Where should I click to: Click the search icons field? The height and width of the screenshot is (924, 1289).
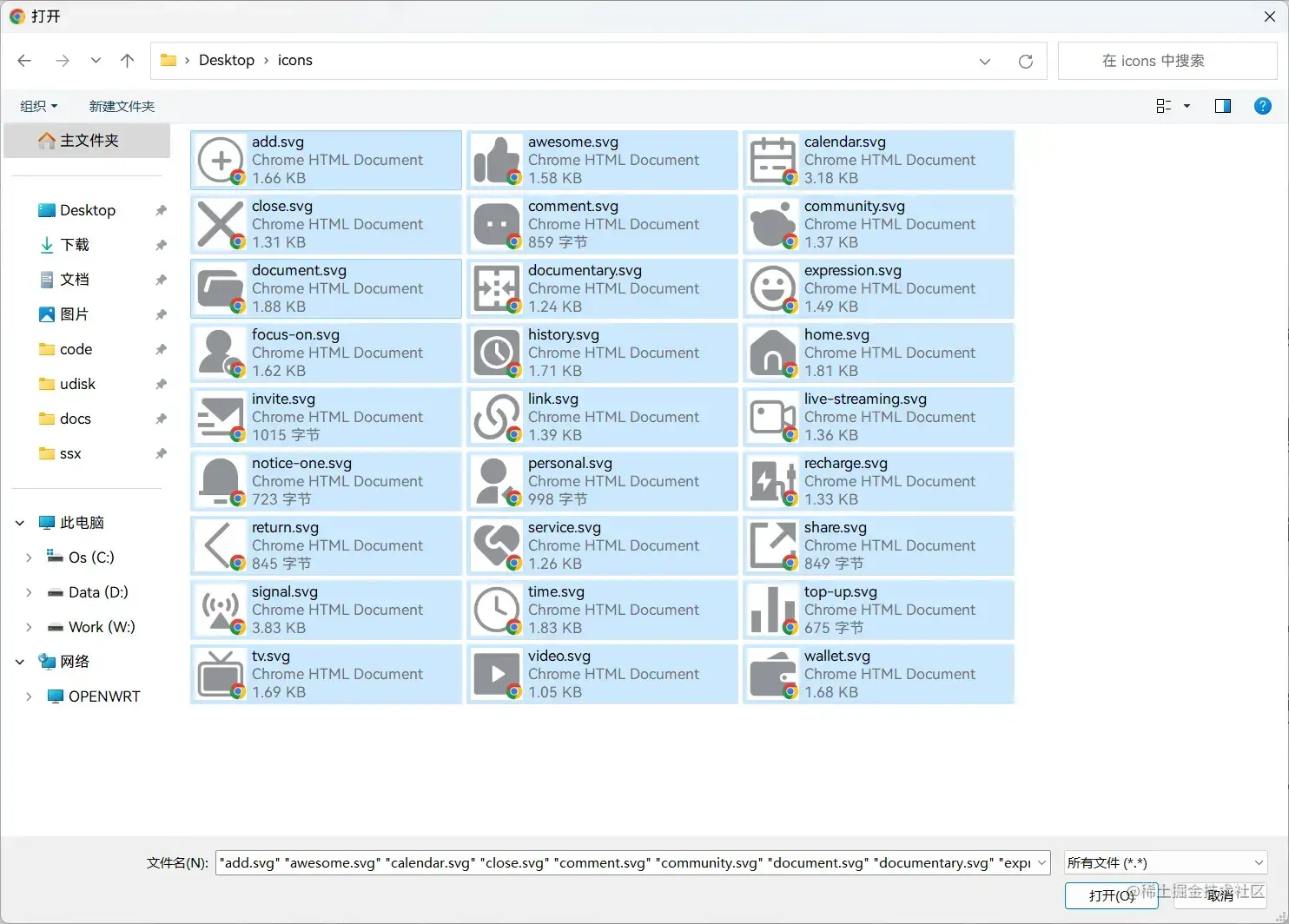click(1167, 61)
